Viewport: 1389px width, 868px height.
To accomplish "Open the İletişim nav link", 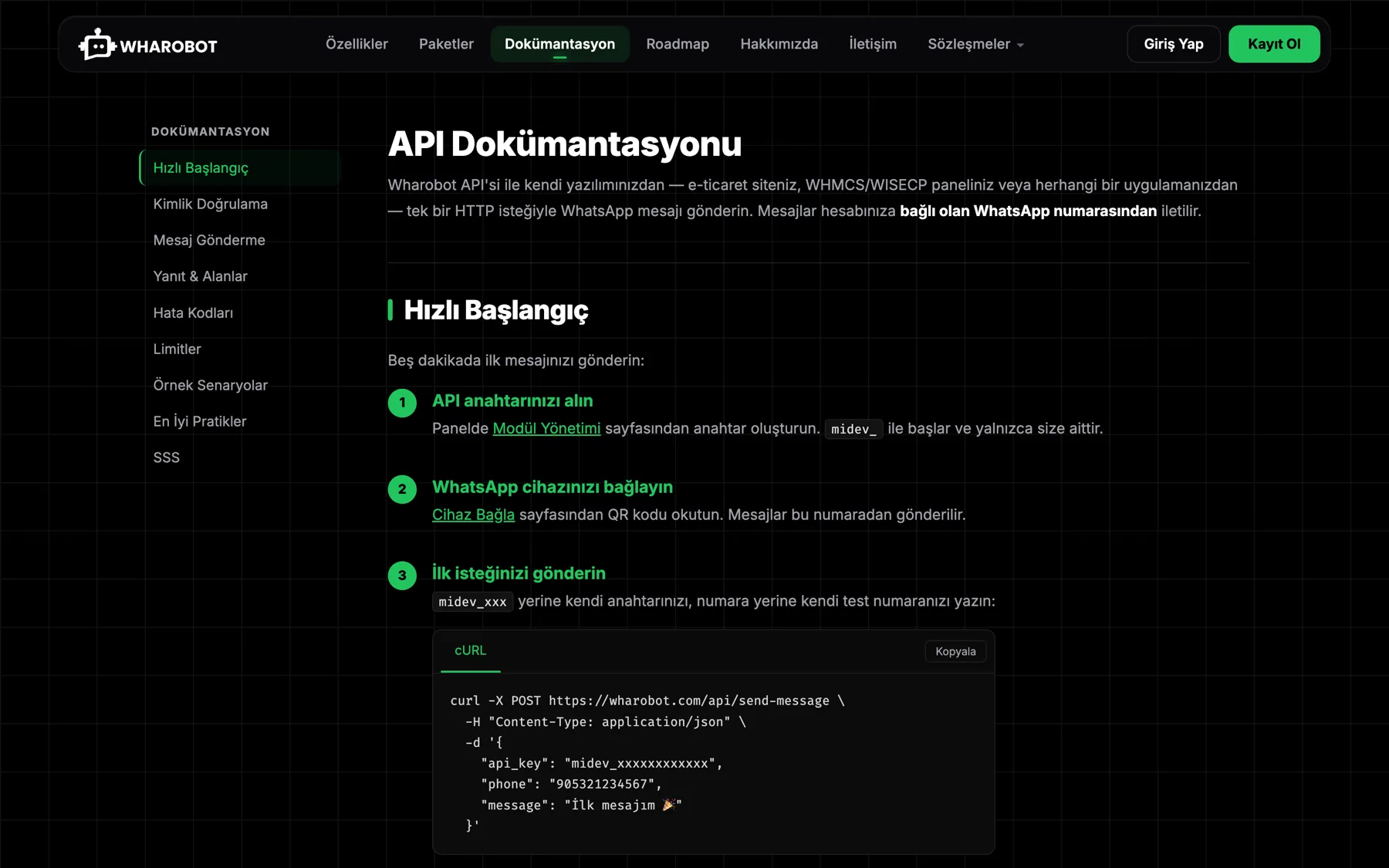I will pos(873,44).
